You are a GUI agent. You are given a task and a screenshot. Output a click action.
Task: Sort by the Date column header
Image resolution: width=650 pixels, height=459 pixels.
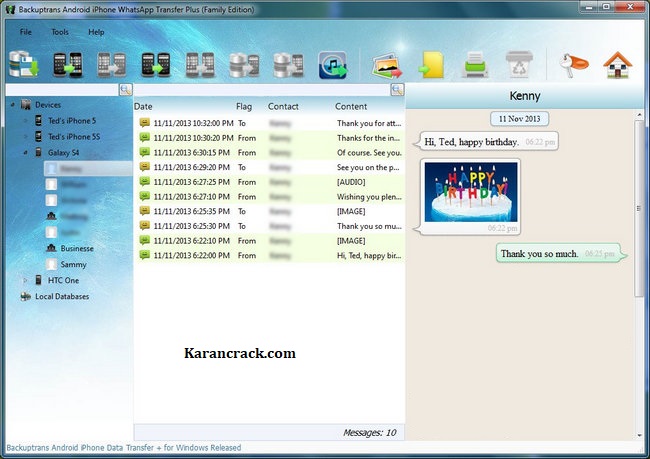(x=143, y=107)
